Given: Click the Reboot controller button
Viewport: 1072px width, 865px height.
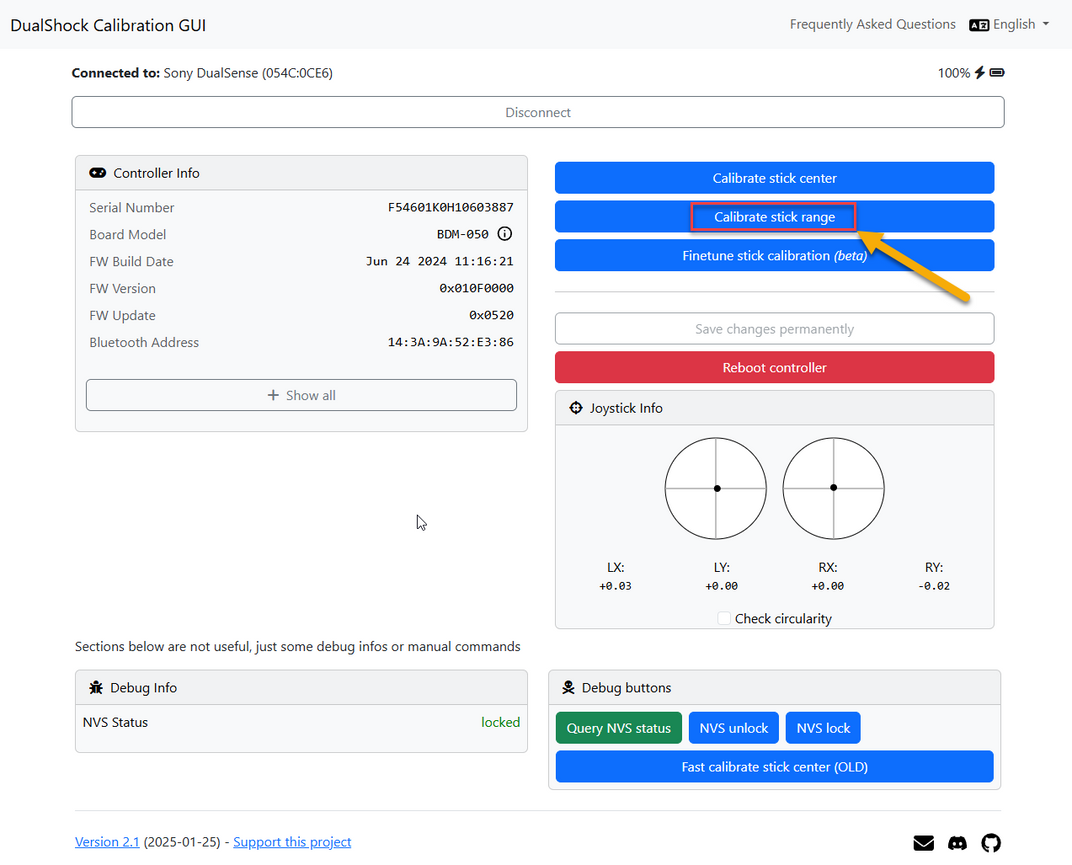Looking at the screenshot, I should 775,367.
